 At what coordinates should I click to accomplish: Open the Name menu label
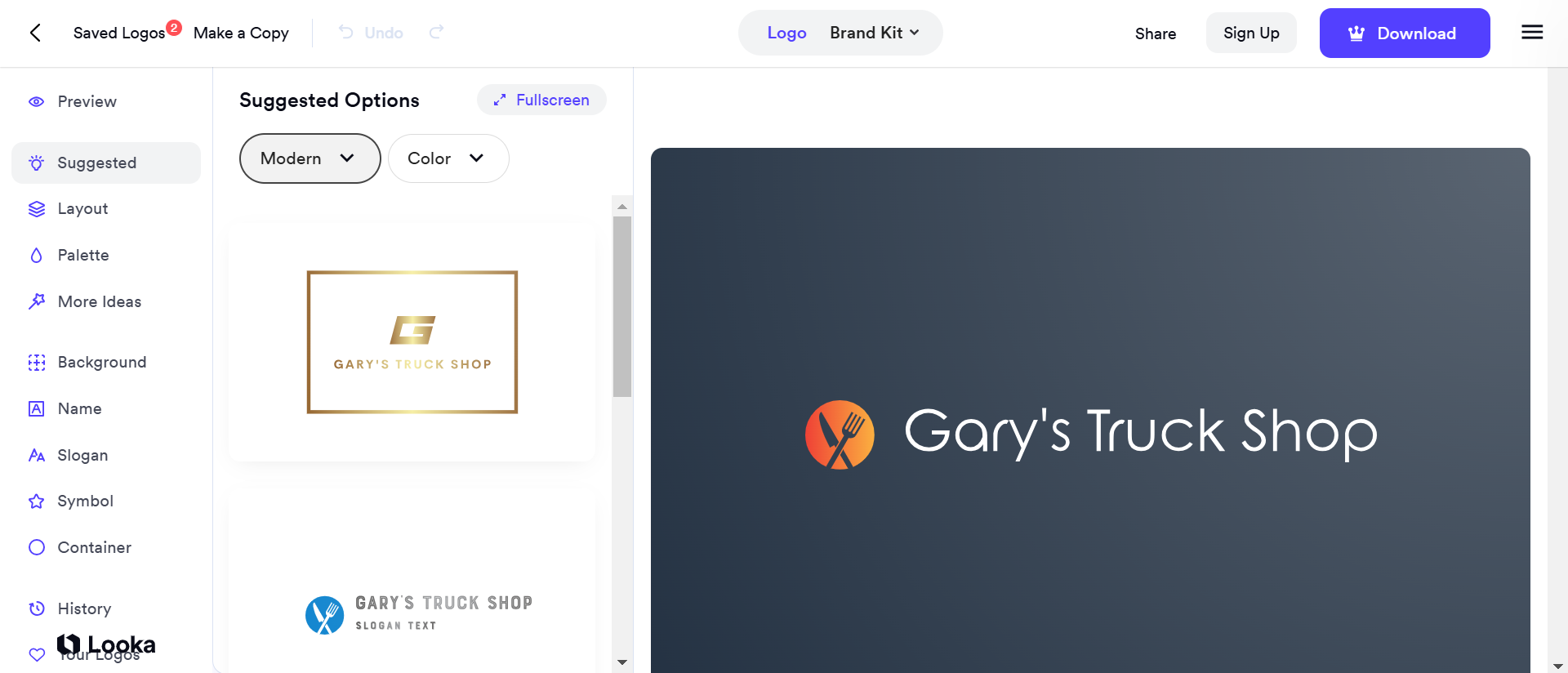80,408
